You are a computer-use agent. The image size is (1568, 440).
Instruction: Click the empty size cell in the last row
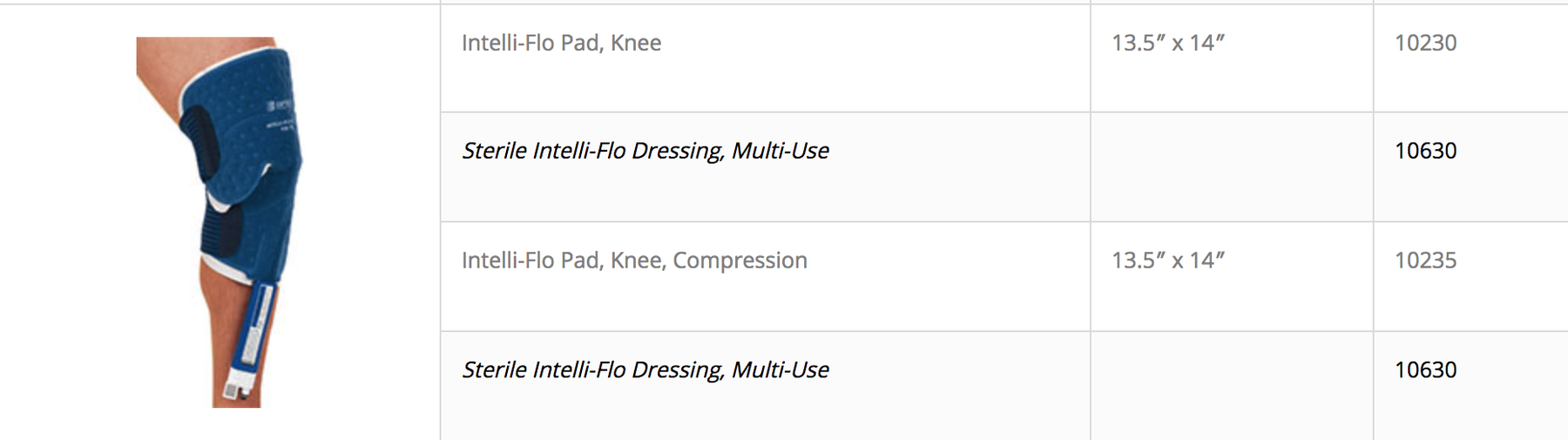coord(1232,386)
